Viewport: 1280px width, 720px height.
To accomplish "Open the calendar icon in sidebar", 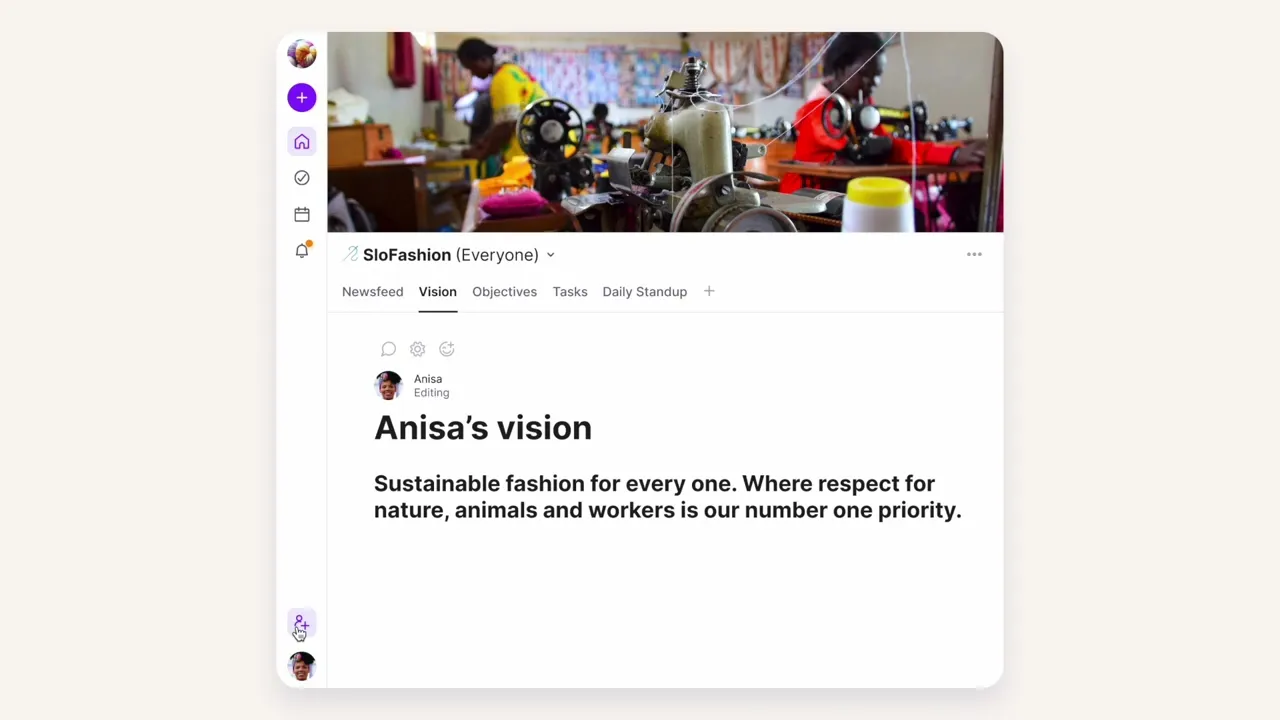I will (x=302, y=214).
